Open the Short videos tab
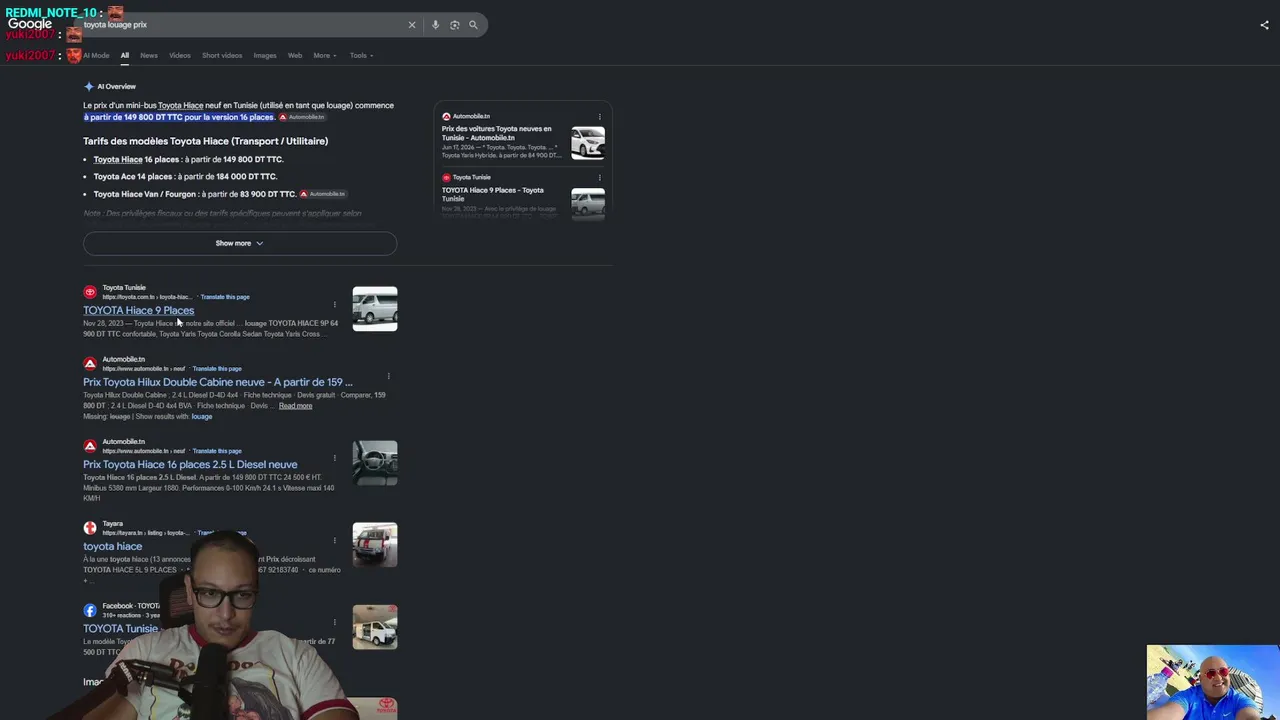 [x=222, y=55]
